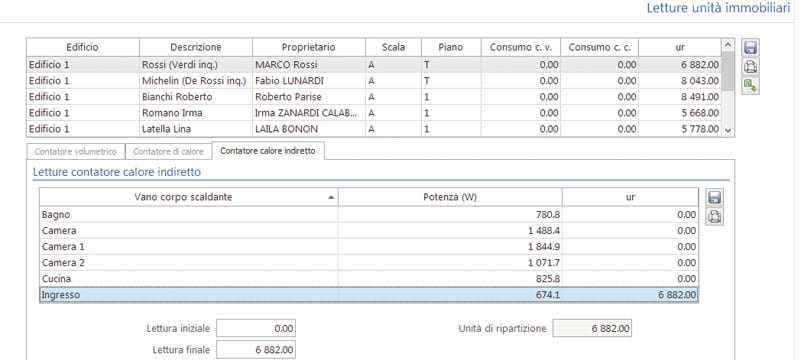Save readings with top table's floppy icon
The width and height of the screenshot is (800, 360).
tap(751, 48)
